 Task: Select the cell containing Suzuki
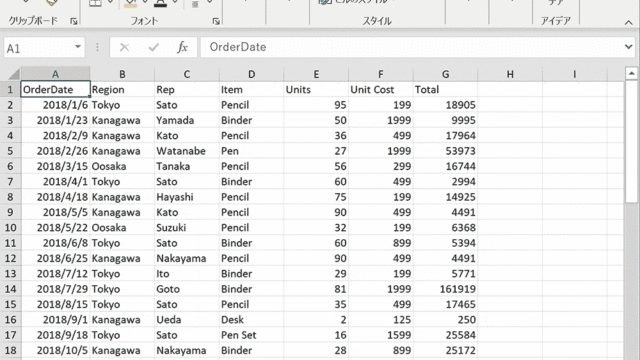coord(187,228)
